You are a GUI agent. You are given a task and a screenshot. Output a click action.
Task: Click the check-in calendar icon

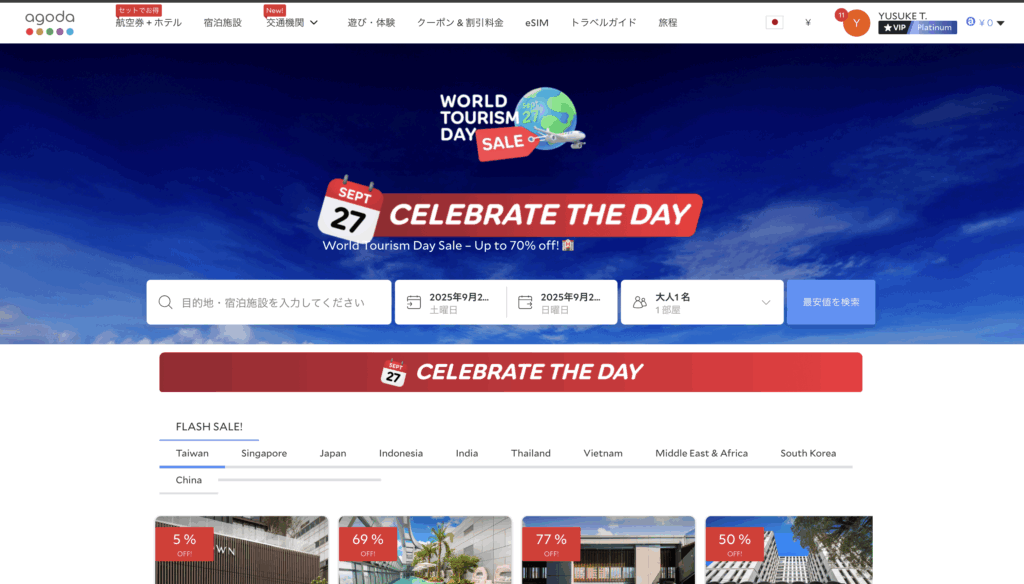click(414, 302)
